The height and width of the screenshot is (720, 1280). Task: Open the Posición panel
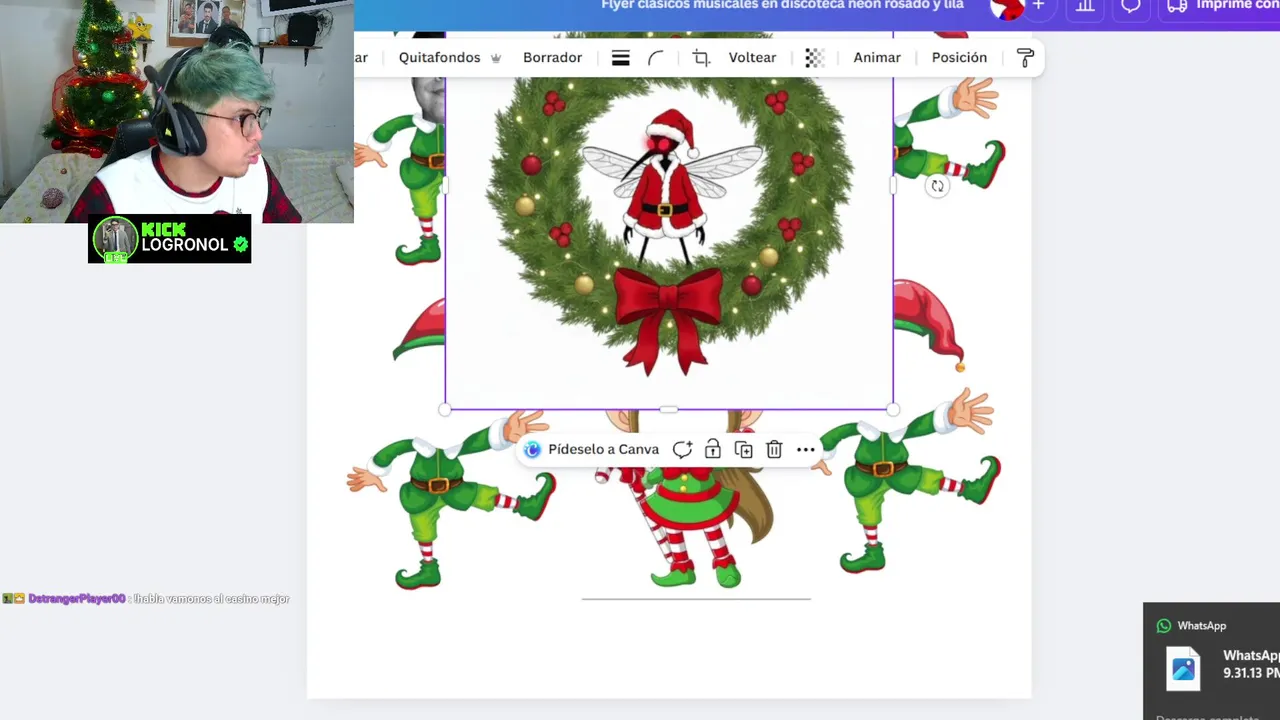click(x=959, y=57)
